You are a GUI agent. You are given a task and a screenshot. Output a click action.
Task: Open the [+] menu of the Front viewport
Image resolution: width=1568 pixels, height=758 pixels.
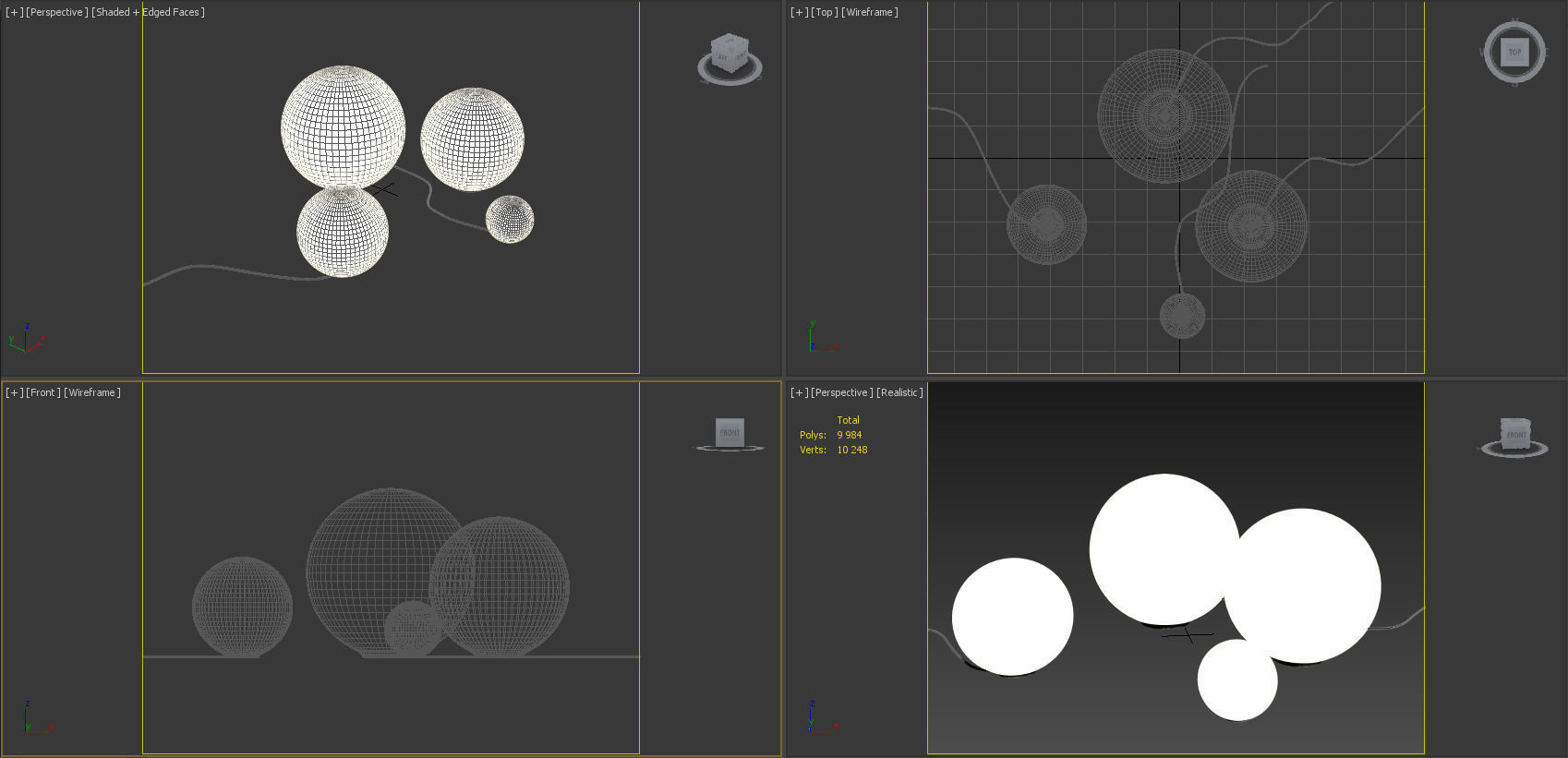click(x=15, y=392)
